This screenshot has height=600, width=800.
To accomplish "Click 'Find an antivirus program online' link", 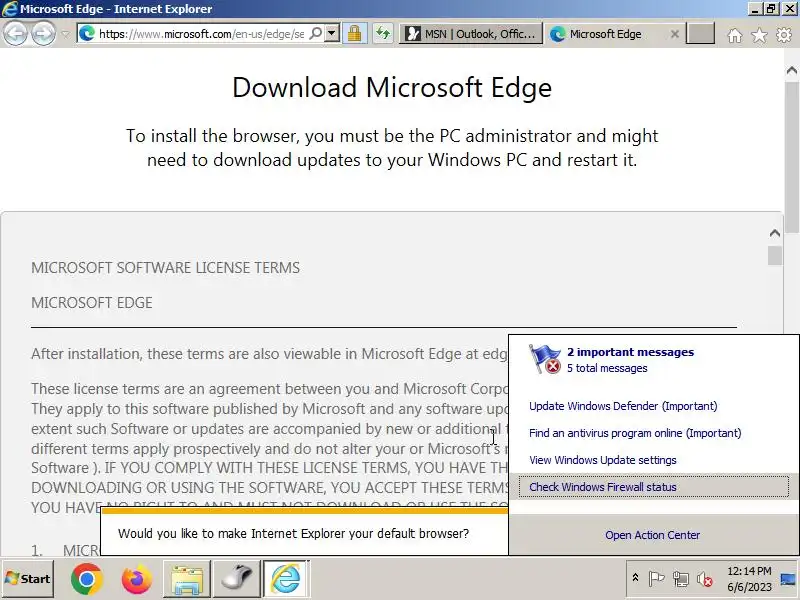I will 635,433.
